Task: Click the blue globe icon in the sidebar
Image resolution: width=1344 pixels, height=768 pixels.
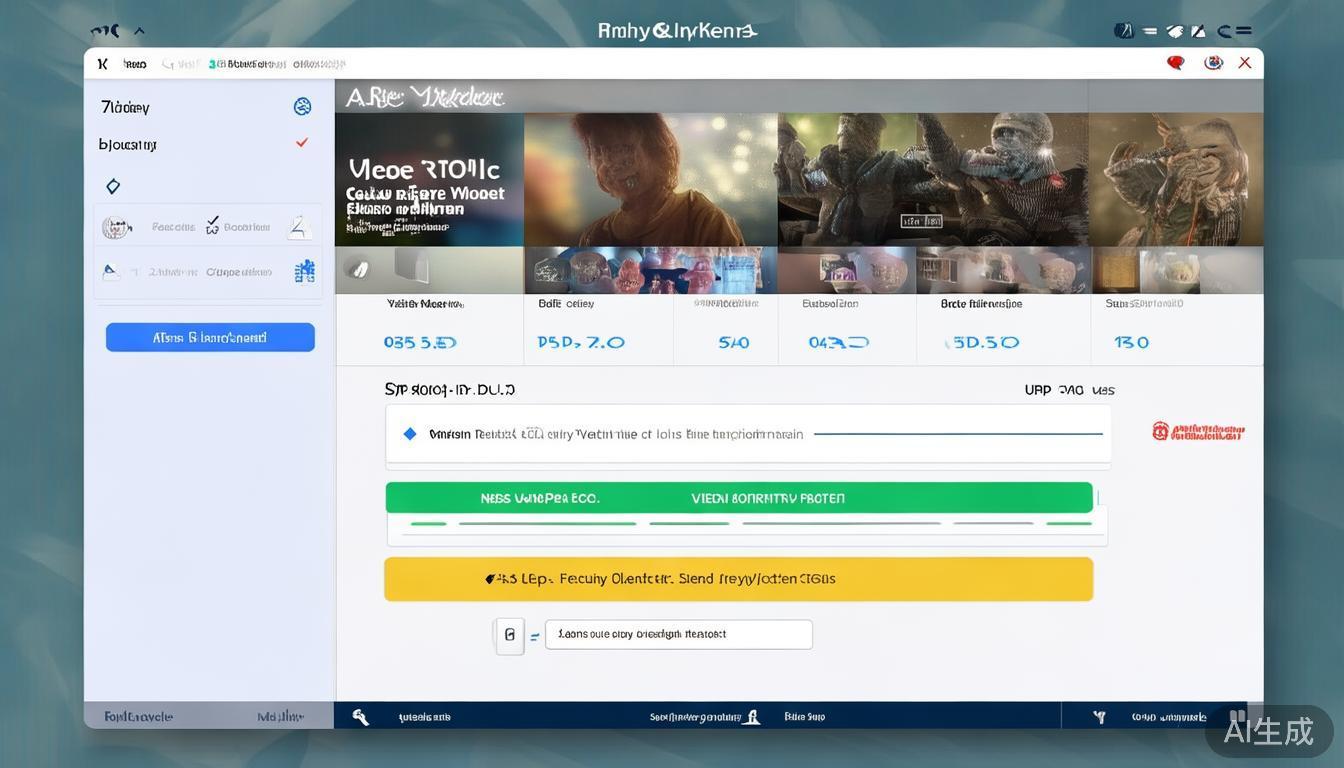Action: click(302, 106)
